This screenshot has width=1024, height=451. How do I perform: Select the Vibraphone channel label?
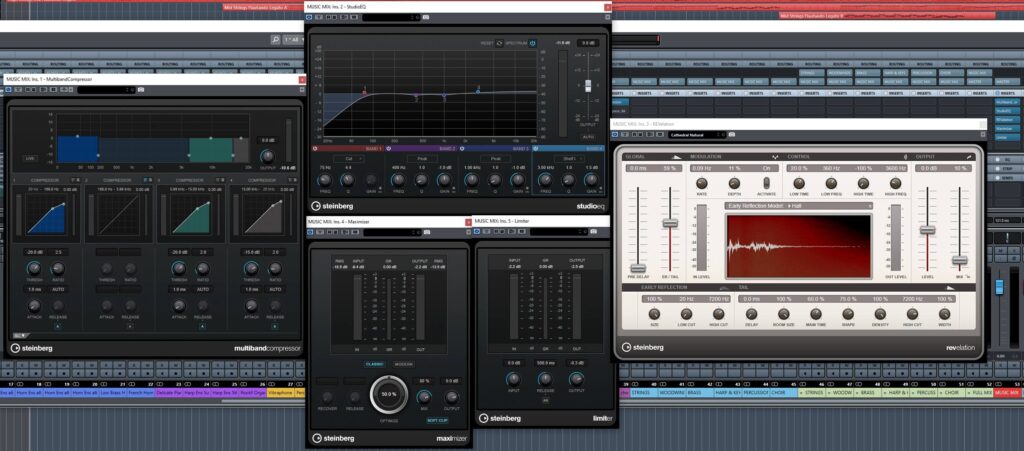click(281, 393)
